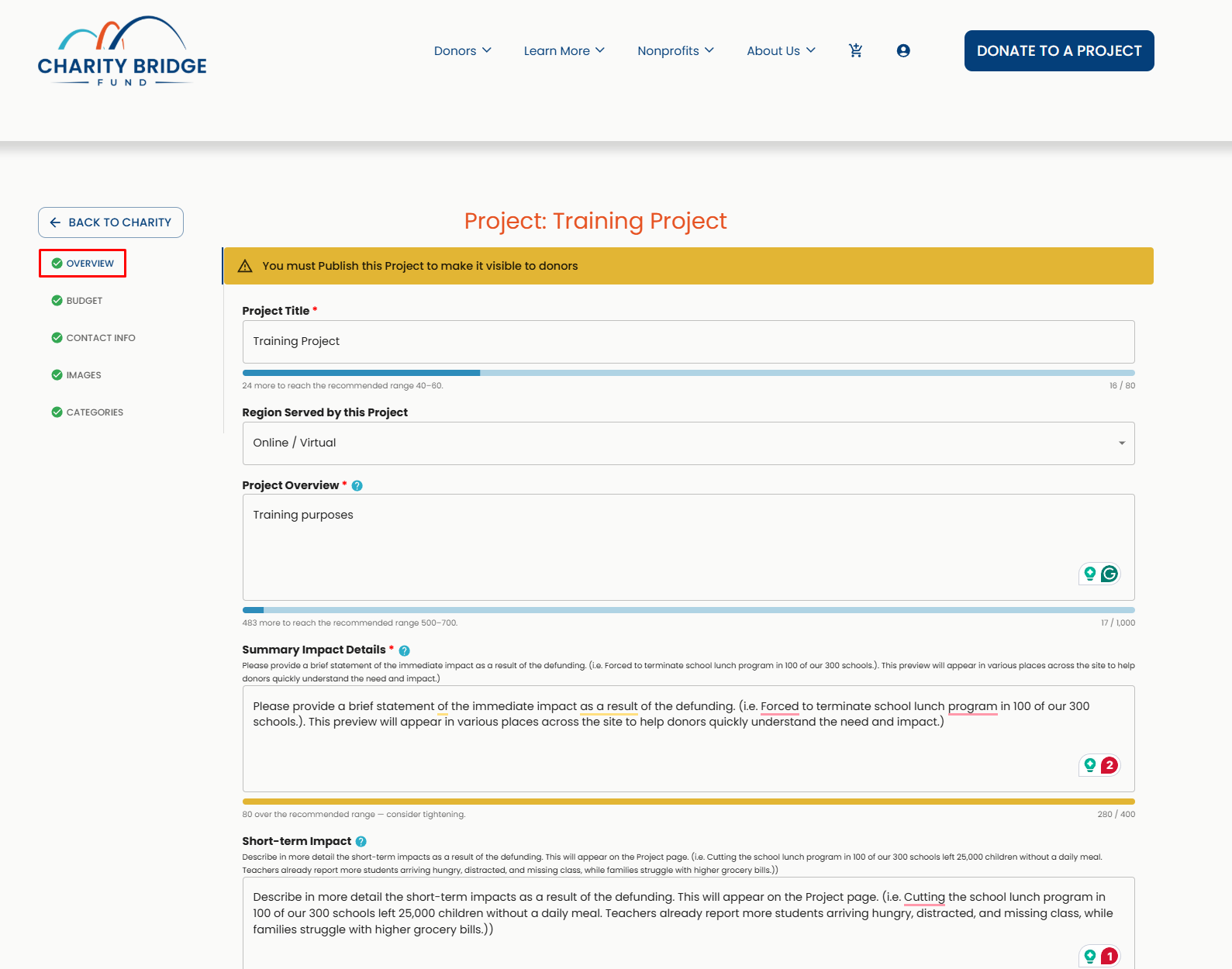Open the shopping cart icon
The image size is (1232, 969).
pyautogui.click(x=856, y=50)
